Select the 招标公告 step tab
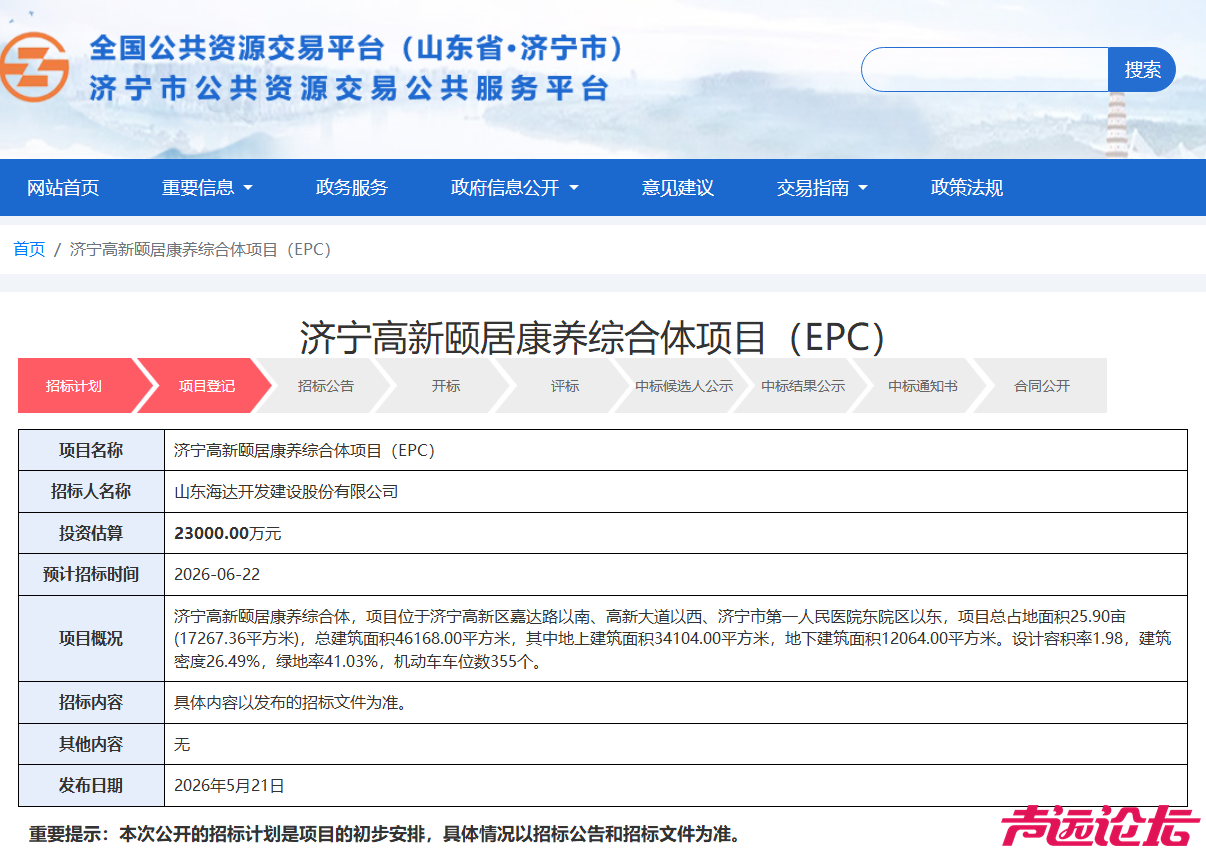 coord(326,386)
